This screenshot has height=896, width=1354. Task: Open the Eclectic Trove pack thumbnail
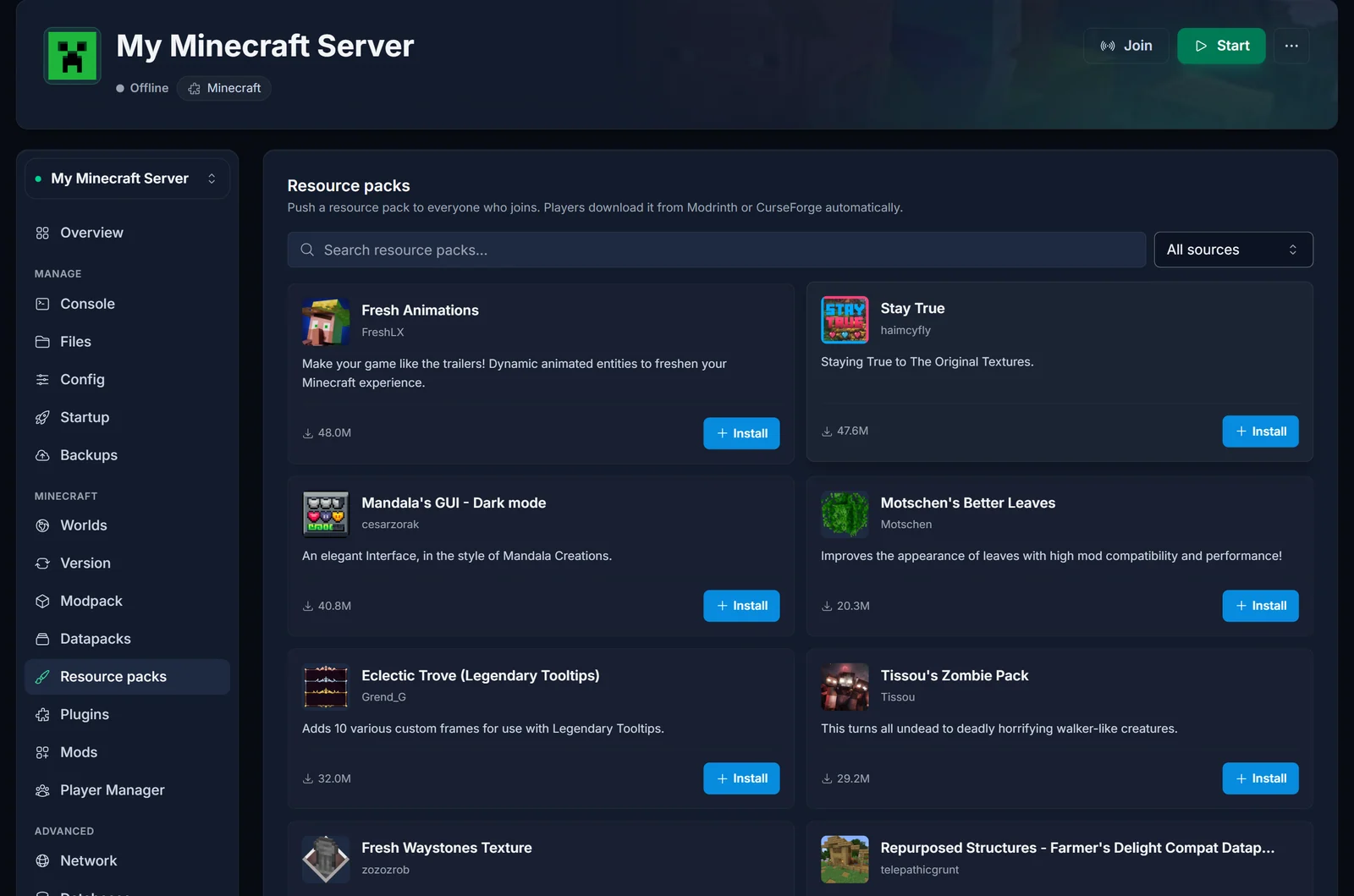(326, 686)
